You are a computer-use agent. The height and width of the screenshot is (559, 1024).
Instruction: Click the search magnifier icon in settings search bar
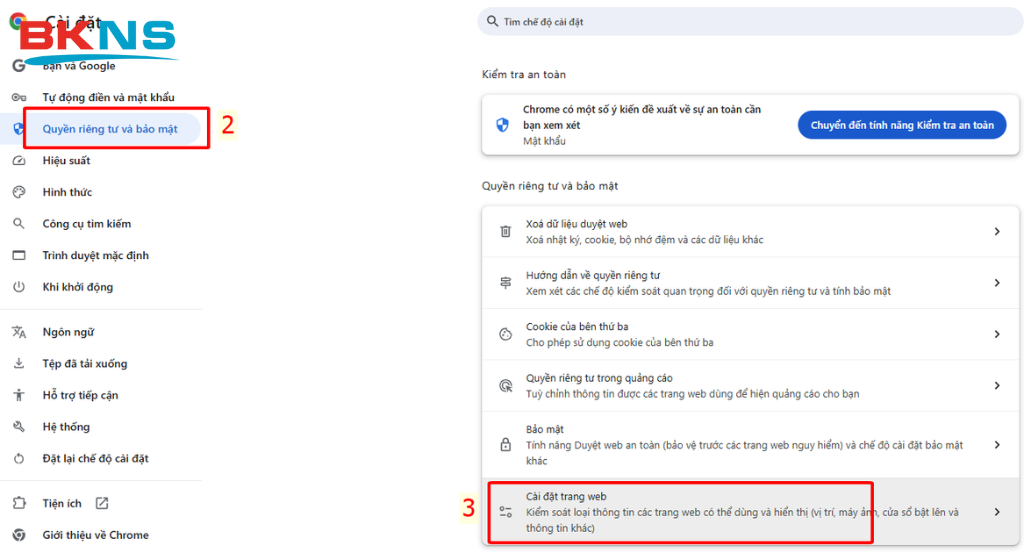(x=492, y=22)
